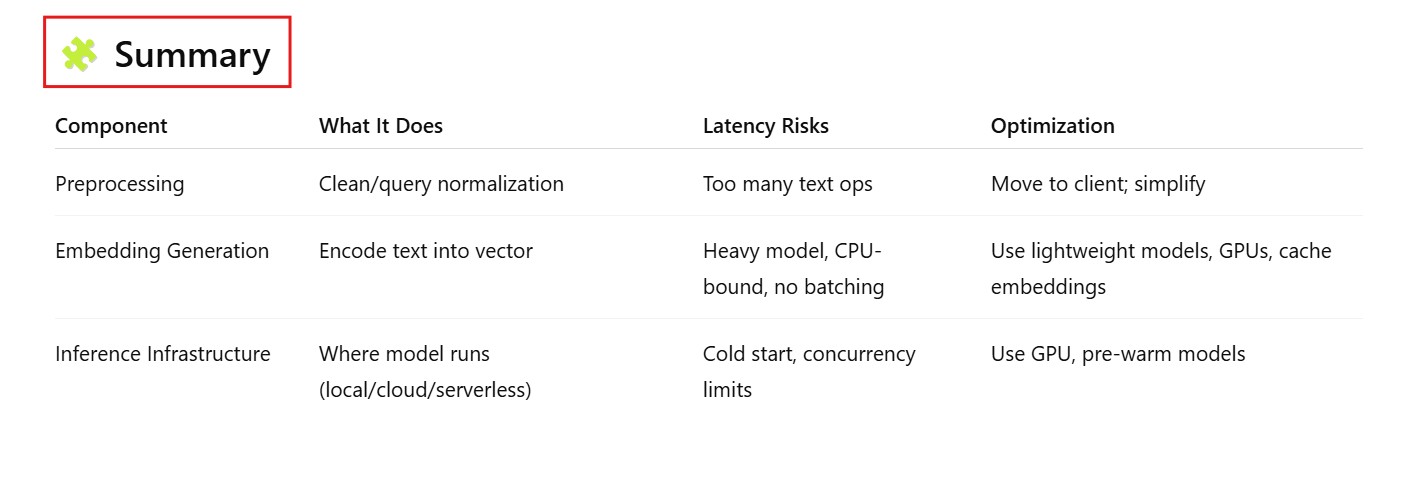Click the Preprocessing row label
Viewport: 1408px width, 479px height.
[119, 184]
